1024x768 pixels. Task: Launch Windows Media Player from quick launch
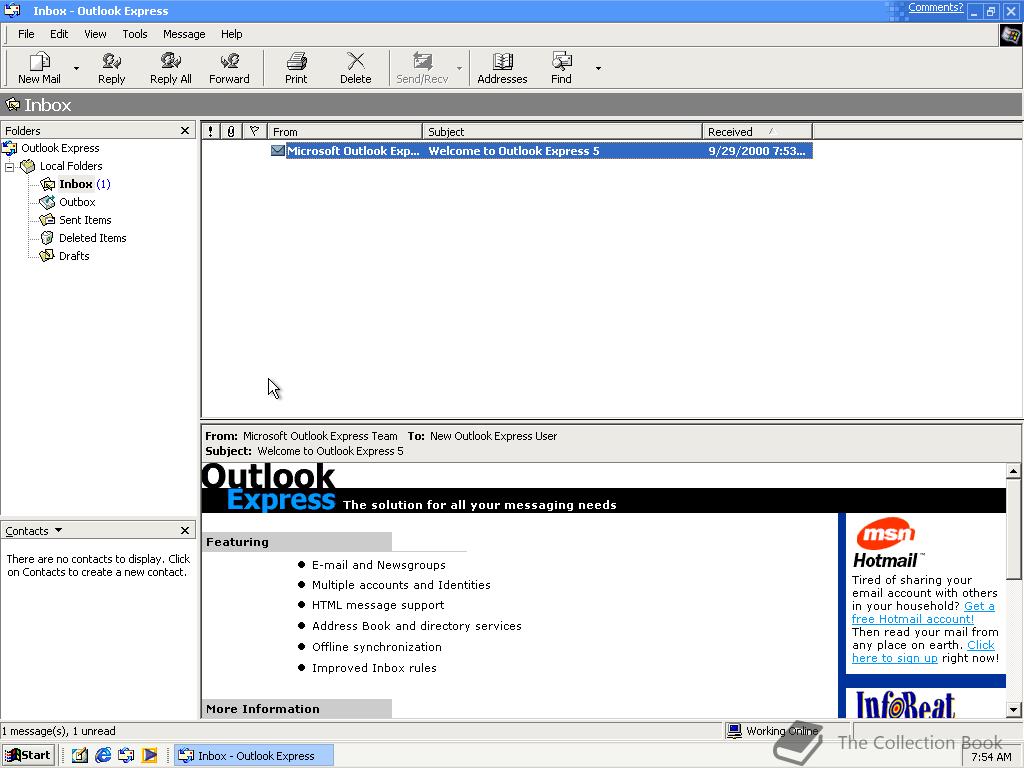tap(150, 756)
